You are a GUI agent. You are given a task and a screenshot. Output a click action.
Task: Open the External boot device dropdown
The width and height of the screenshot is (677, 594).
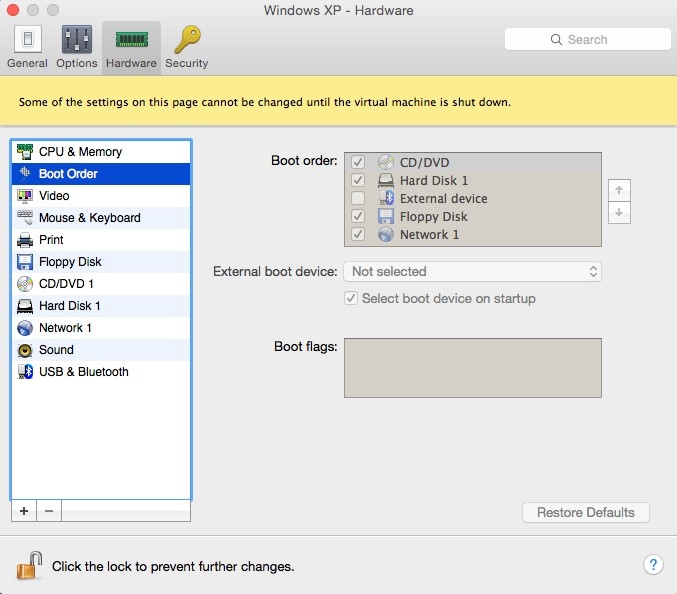click(x=472, y=271)
